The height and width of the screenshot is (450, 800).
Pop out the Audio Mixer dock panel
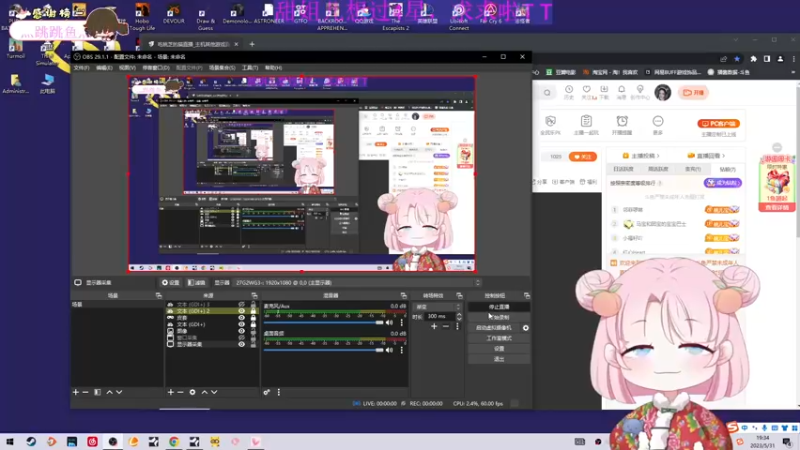(x=404, y=295)
